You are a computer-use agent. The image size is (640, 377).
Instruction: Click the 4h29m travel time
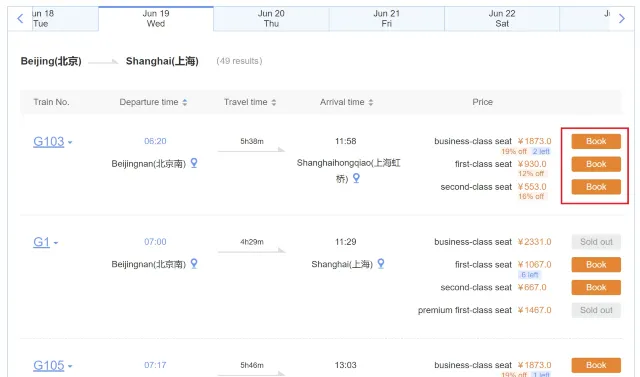point(252,242)
